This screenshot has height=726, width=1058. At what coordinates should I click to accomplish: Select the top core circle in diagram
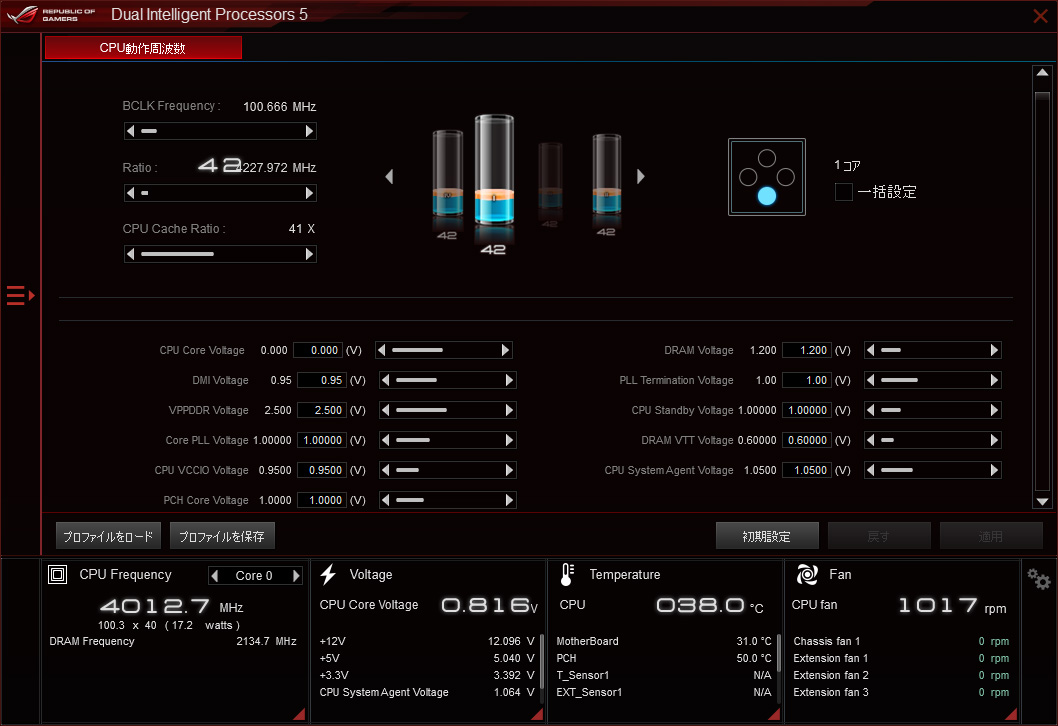[767, 158]
